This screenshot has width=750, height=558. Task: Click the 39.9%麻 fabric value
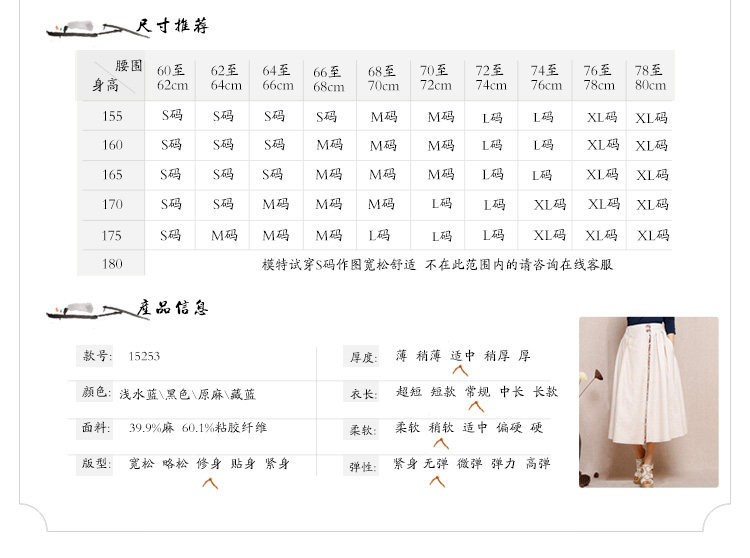point(151,427)
